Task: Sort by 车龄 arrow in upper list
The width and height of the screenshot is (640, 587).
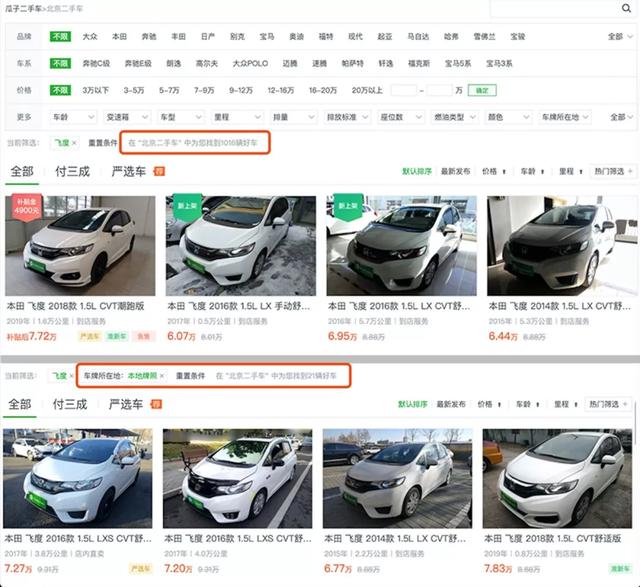Action: tap(542, 172)
